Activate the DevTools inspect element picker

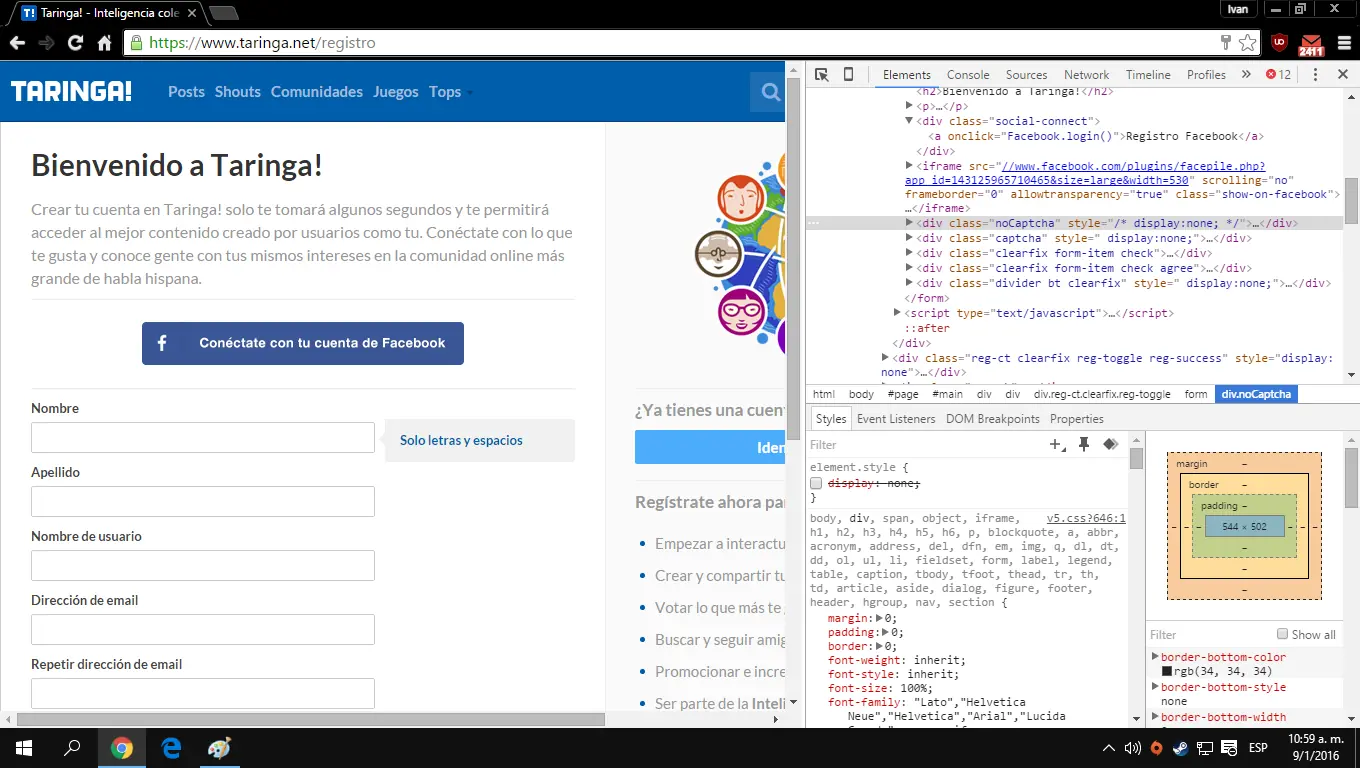[821, 75]
